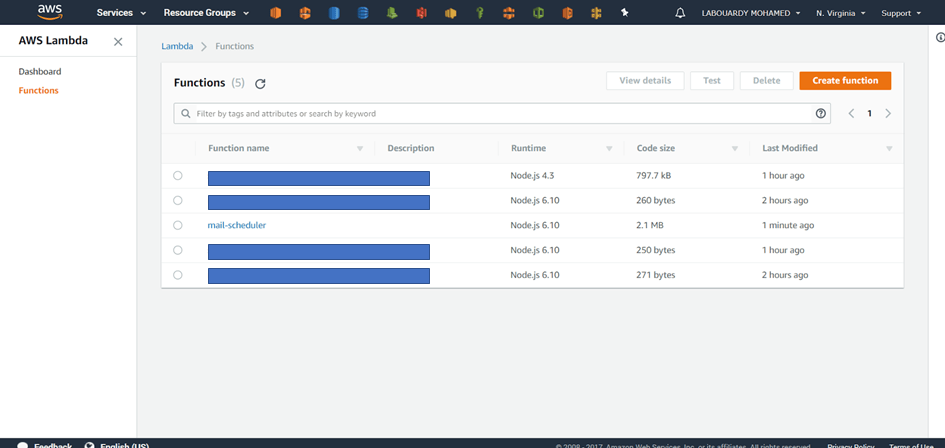945x448 pixels.
Task: Go to next page of functions
Action: 888,113
